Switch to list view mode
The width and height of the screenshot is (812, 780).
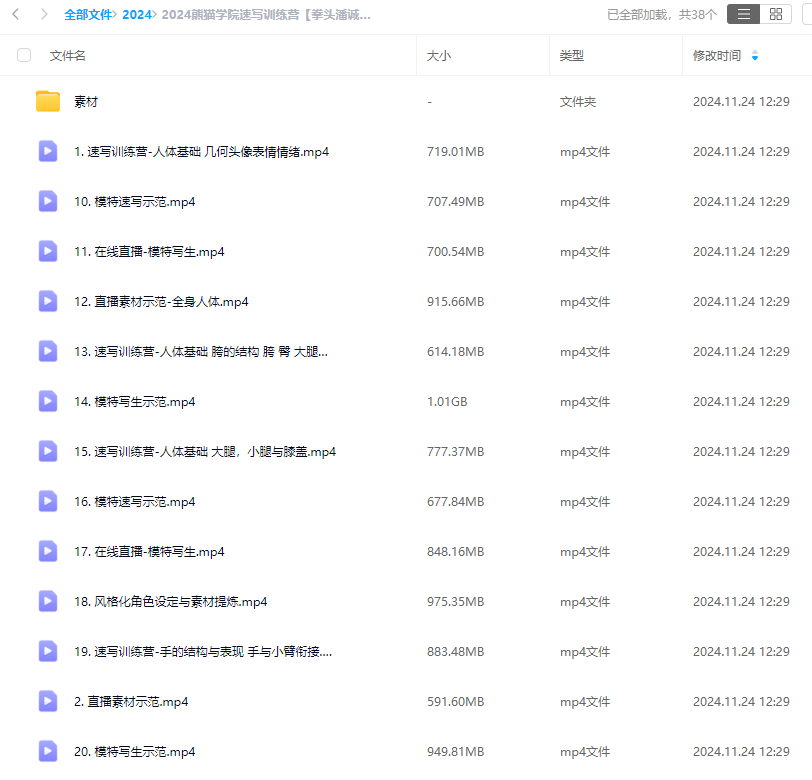click(742, 14)
